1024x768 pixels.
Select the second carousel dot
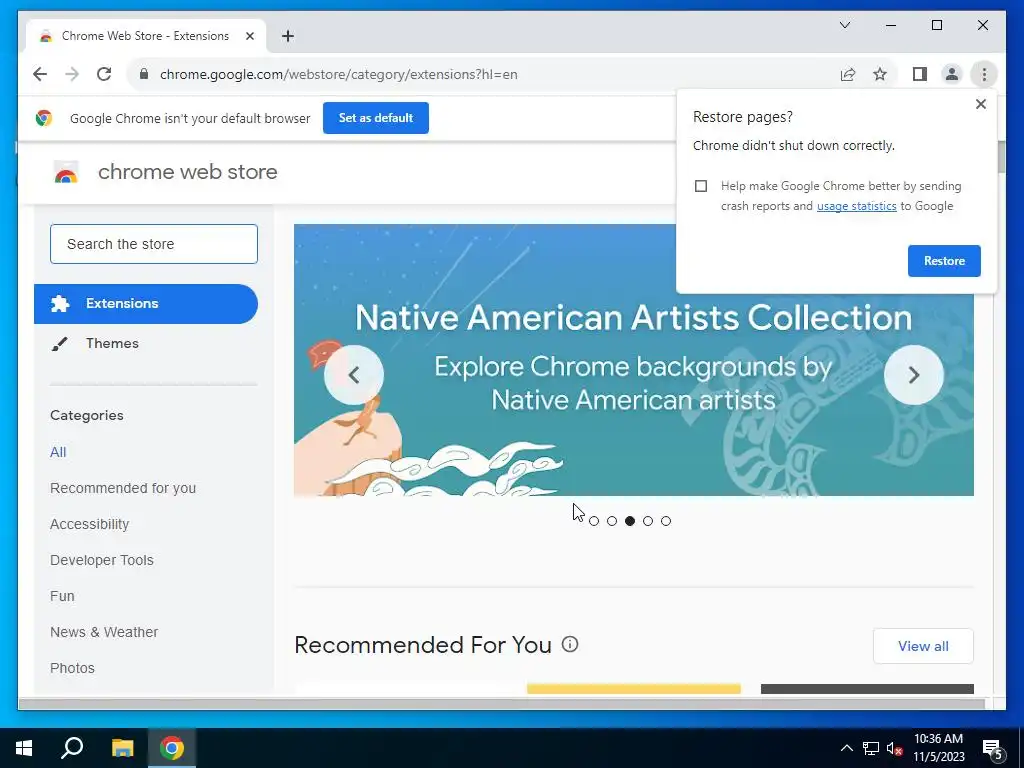(x=612, y=520)
